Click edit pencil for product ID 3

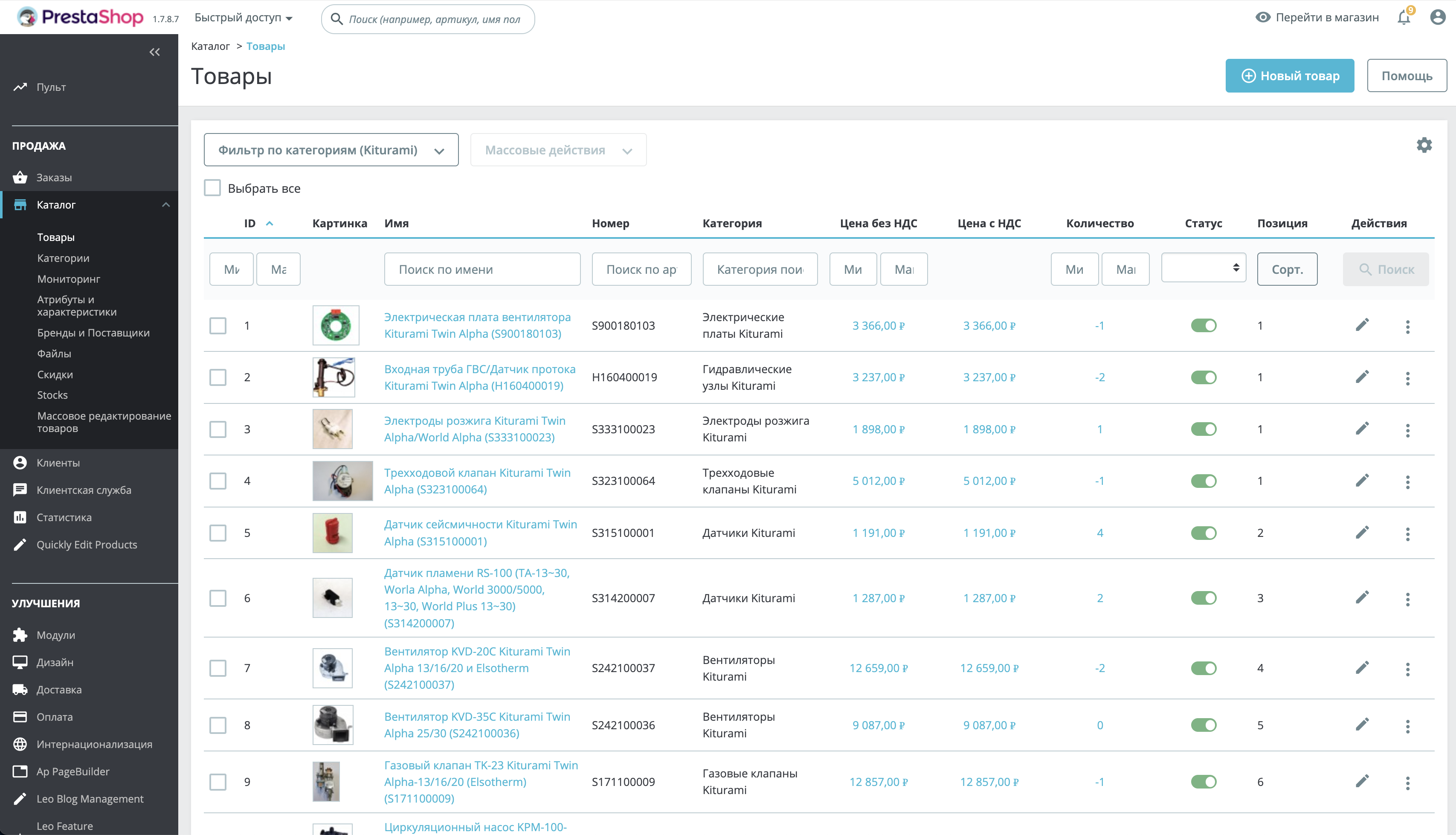pos(1362,429)
